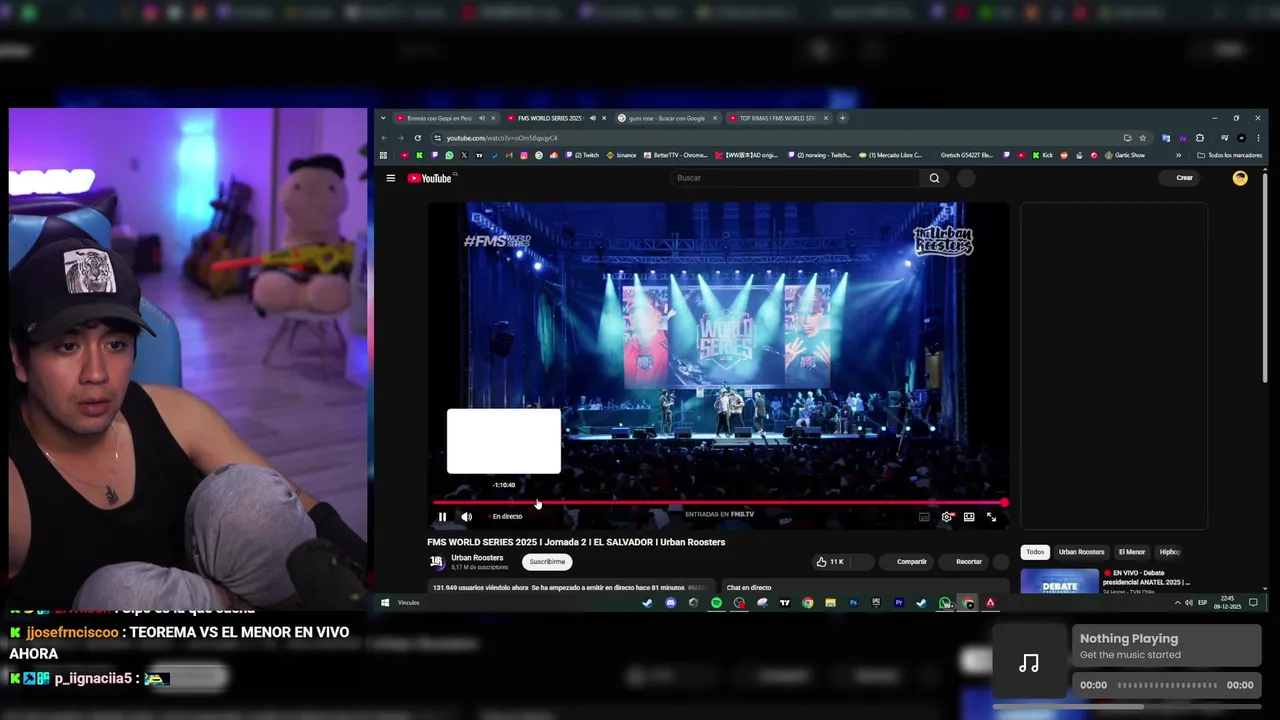This screenshot has width=1280, height=720.
Task: Select the Todos chip
Action: coord(1035,552)
